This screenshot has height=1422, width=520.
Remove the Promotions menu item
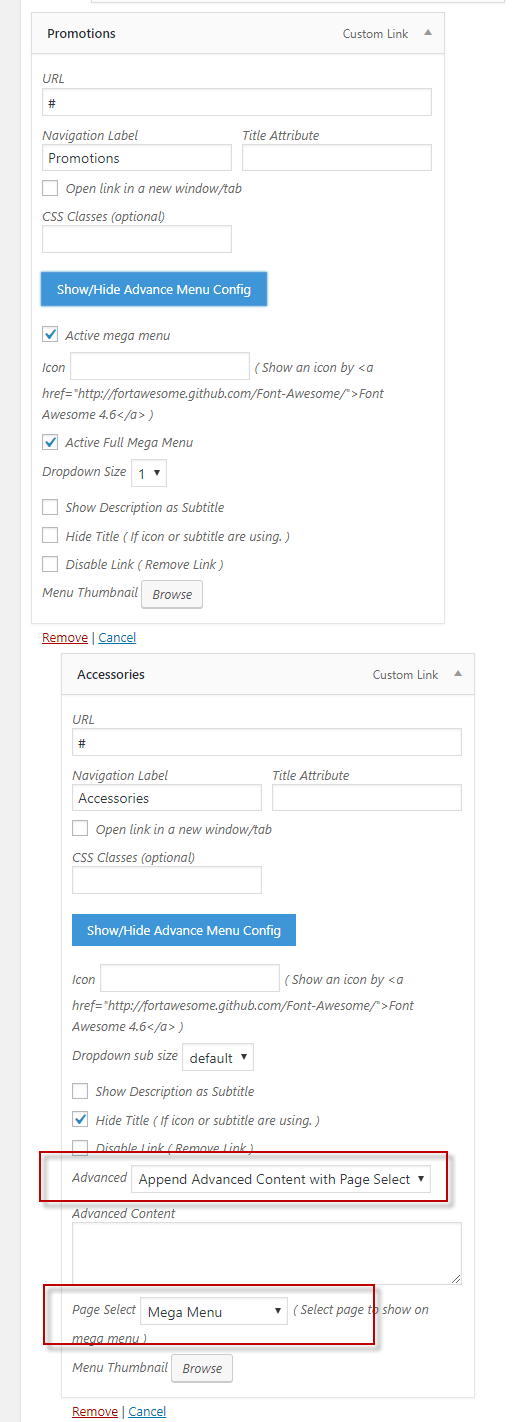click(65, 637)
